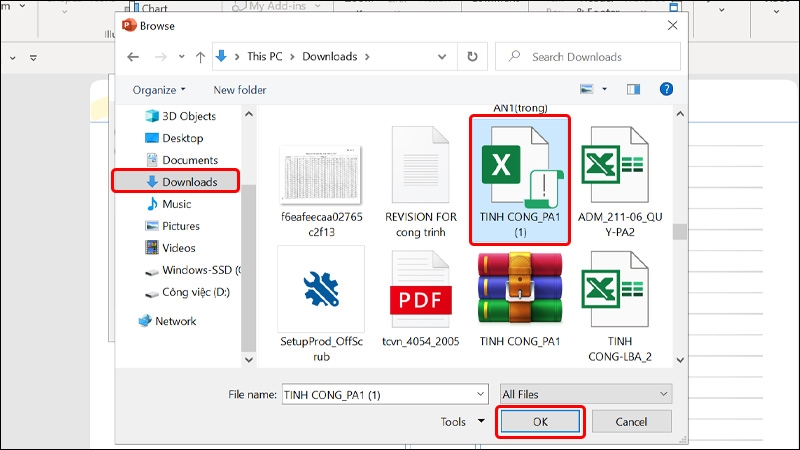This screenshot has height=450, width=800.
Task: Close the Browse dialog
Action: click(x=672, y=26)
